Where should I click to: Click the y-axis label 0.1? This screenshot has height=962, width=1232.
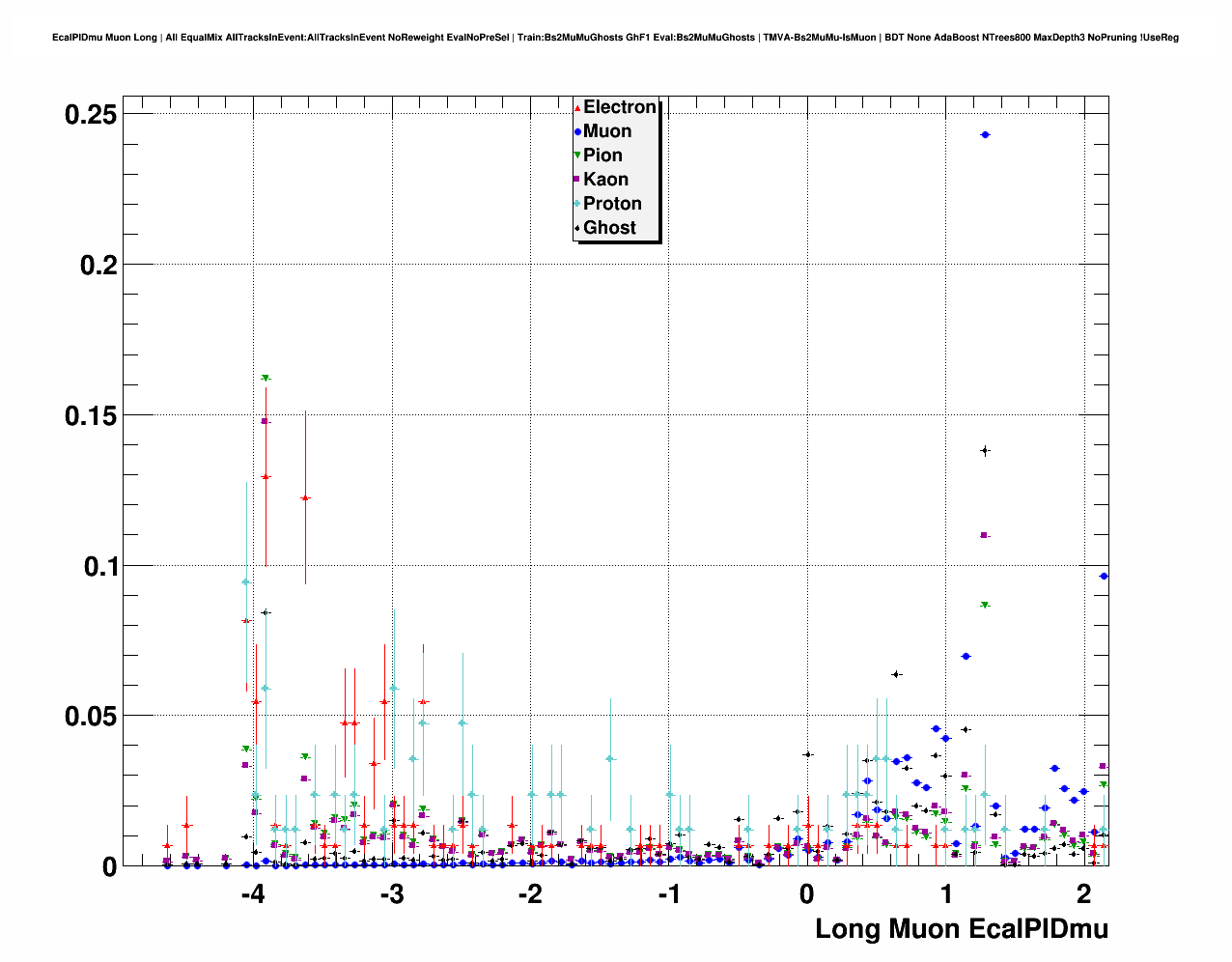pos(98,566)
